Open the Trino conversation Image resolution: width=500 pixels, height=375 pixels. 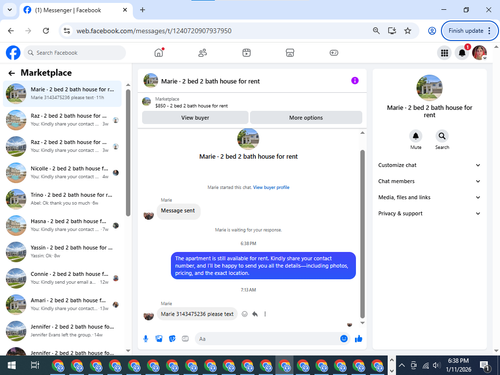(62, 199)
